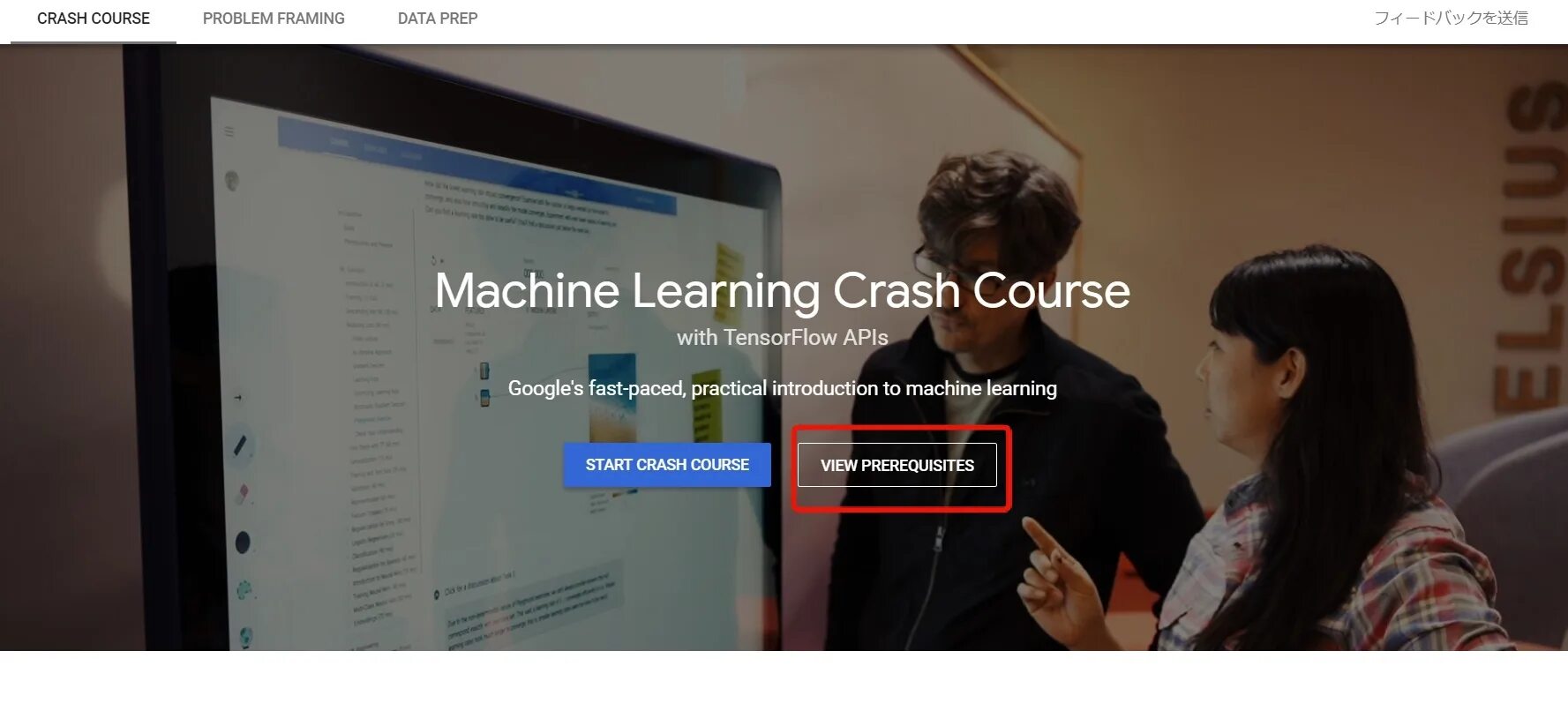
Task: Click the pink eraser icon on monitor sidebar
Action: tap(244, 493)
